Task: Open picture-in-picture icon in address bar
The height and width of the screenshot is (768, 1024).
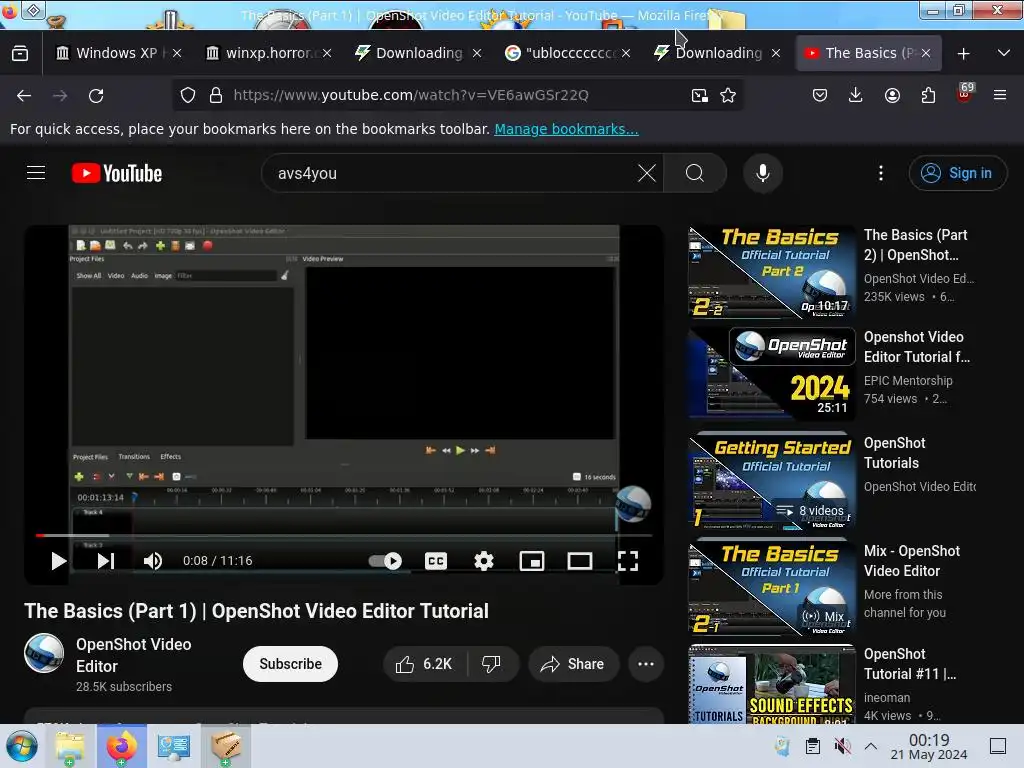Action: [699, 95]
